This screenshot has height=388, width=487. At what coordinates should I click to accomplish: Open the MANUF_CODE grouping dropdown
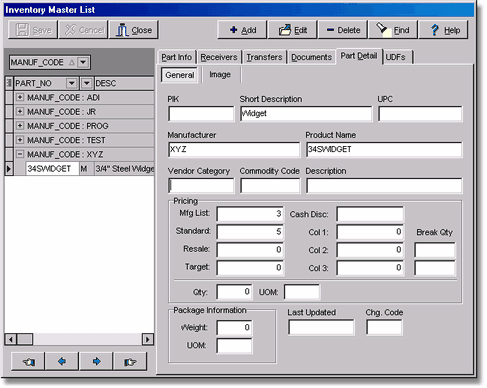[x=83, y=62]
